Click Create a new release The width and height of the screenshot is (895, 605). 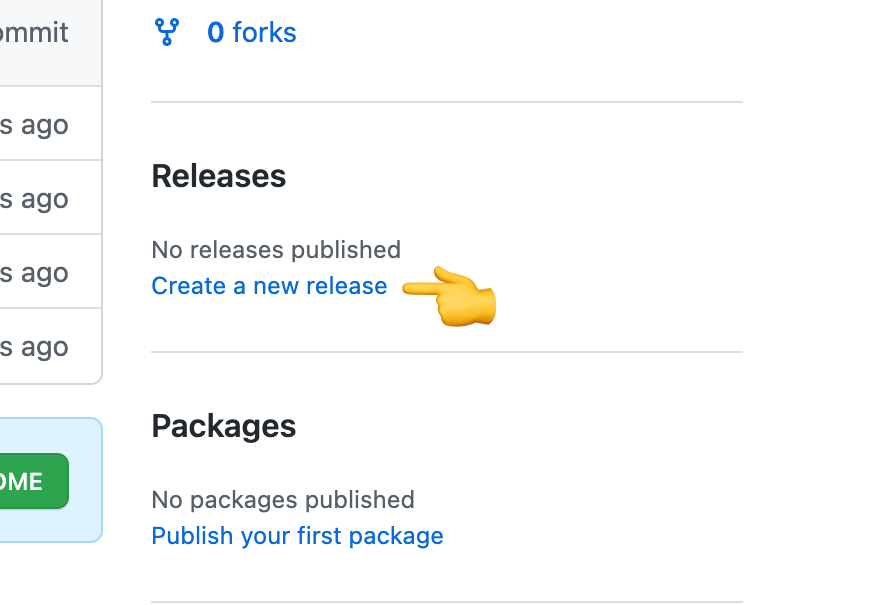268,286
